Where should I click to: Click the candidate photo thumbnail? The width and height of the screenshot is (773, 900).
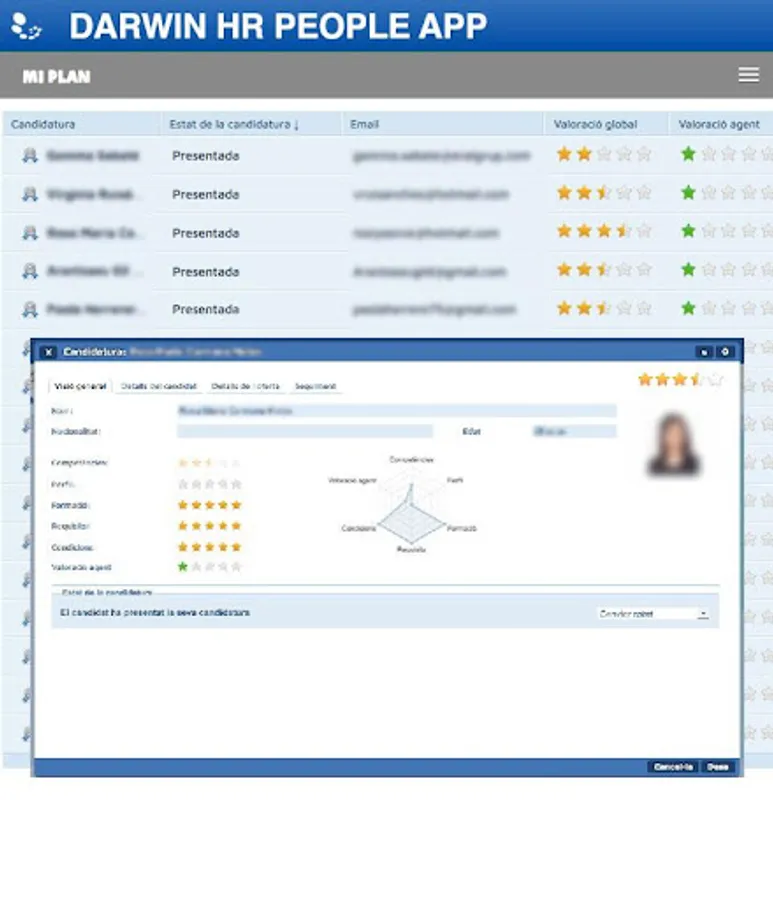pyautogui.click(x=673, y=445)
